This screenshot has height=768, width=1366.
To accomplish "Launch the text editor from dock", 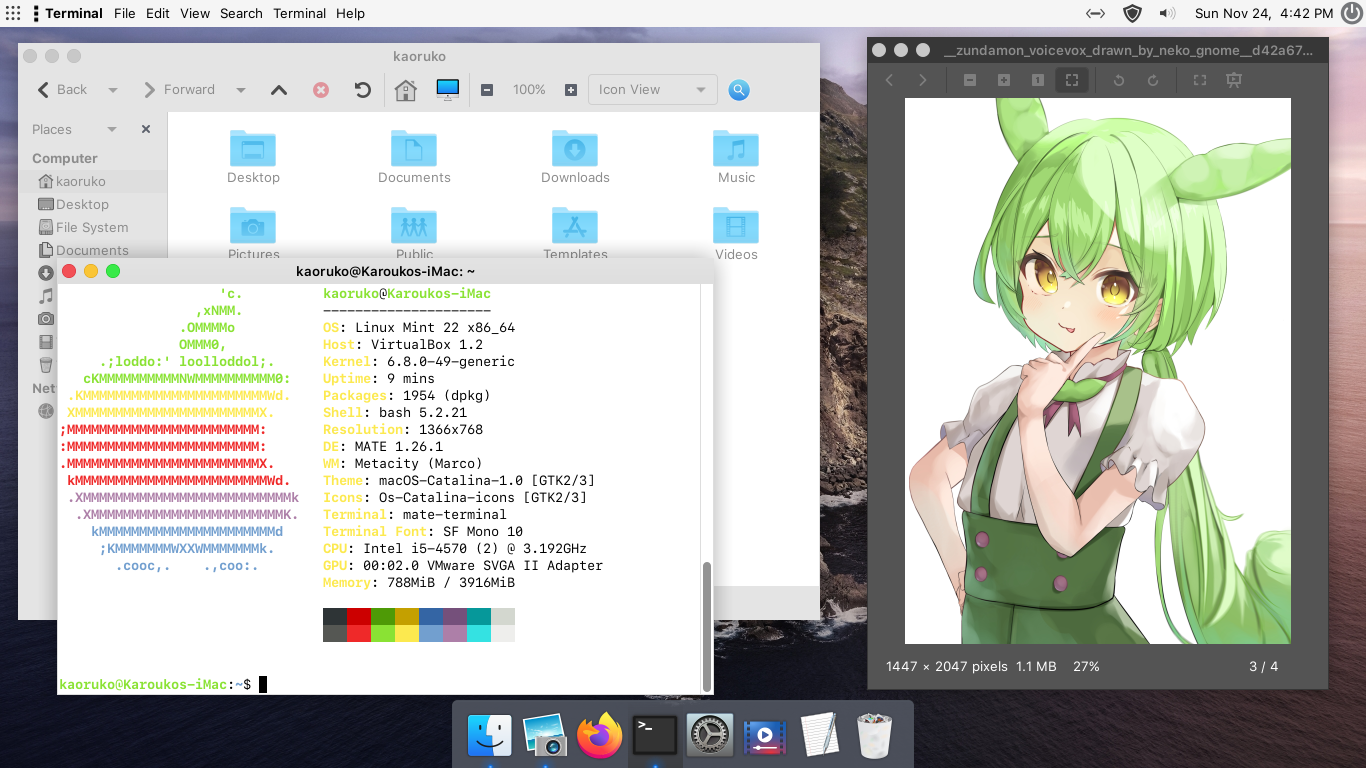I will coord(819,736).
